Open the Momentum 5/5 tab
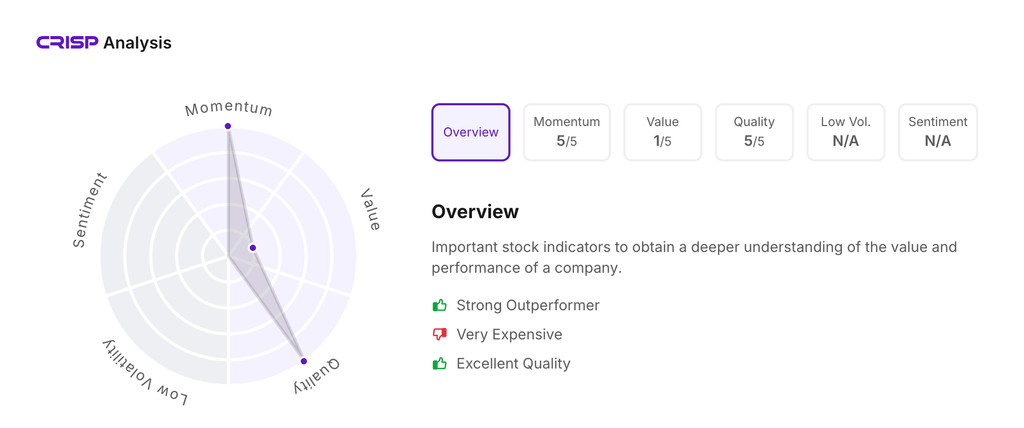Image resolution: width=1024 pixels, height=428 pixels. pos(567,132)
